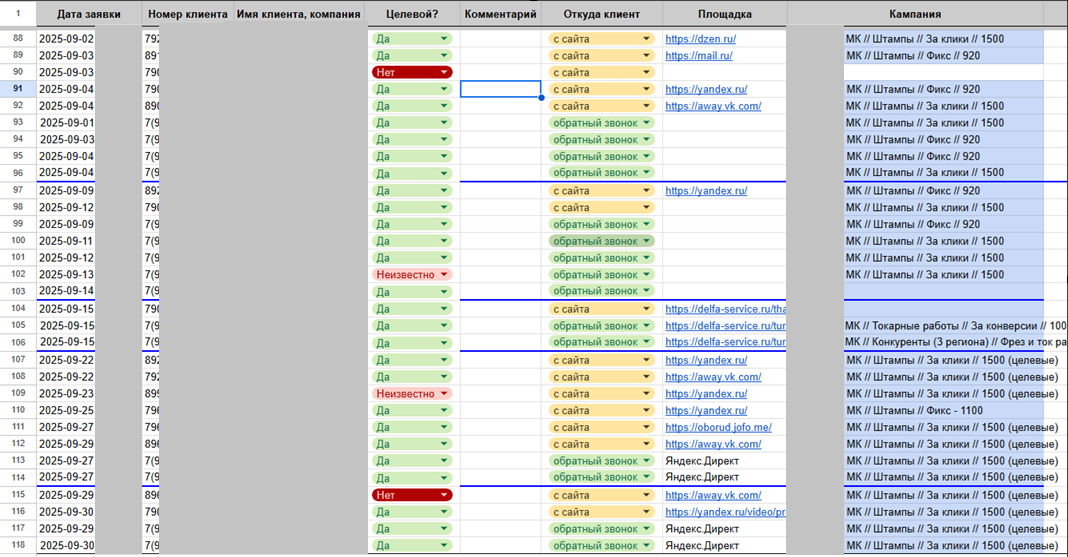Select row 91 via its row number
1068x557 pixels.
coord(17,89)
